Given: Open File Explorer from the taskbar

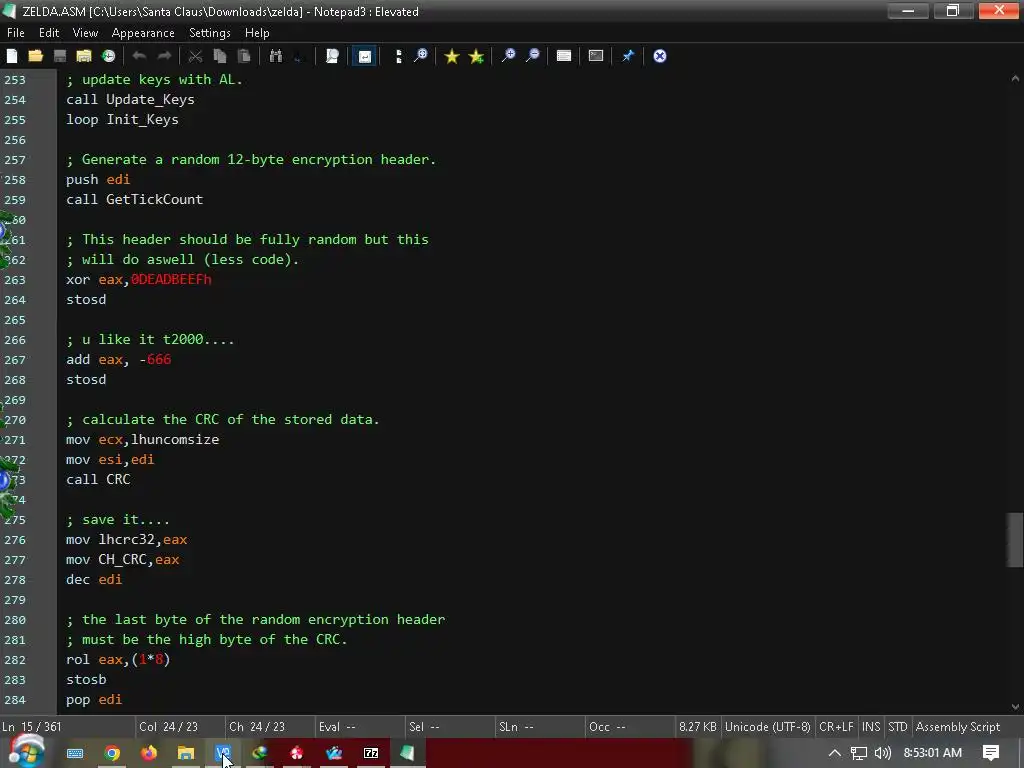Looking at the screenshot, I should 186,753.
